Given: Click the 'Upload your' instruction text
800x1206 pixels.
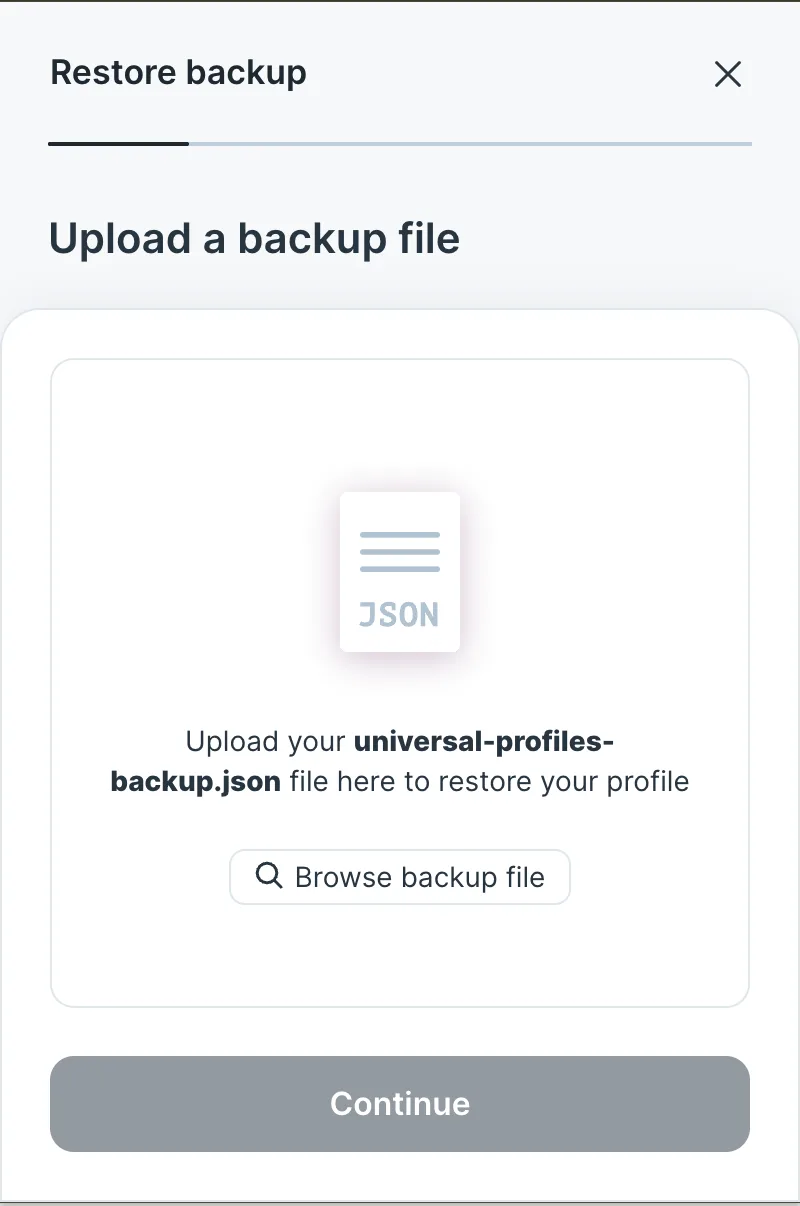Looking at the screenshot, I should (266, 743).
